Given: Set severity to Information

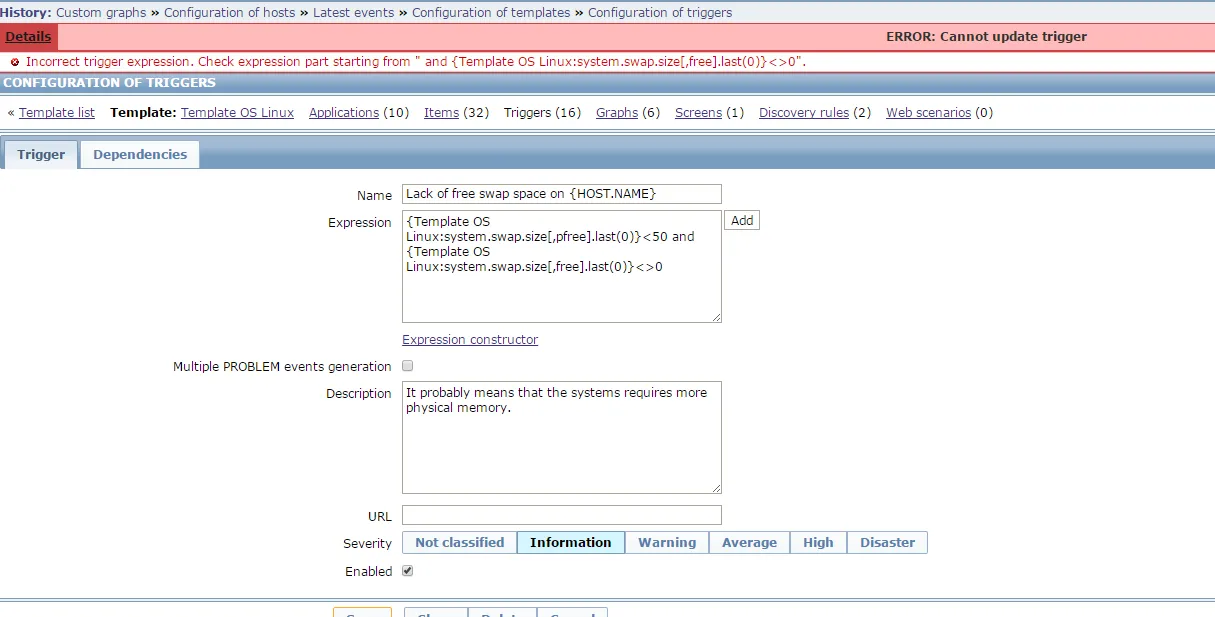Looking at the screenshot, I should [571, 543].
